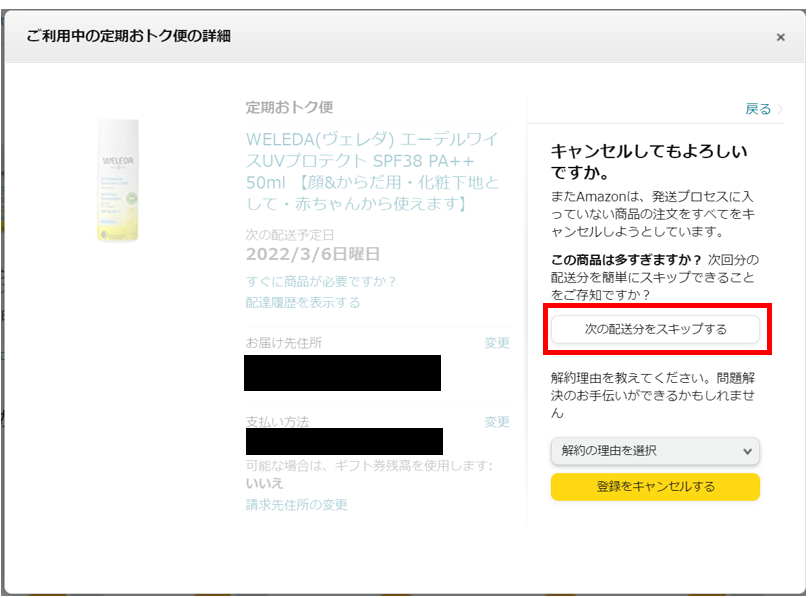Click the chevron beside 戻る

780,109
